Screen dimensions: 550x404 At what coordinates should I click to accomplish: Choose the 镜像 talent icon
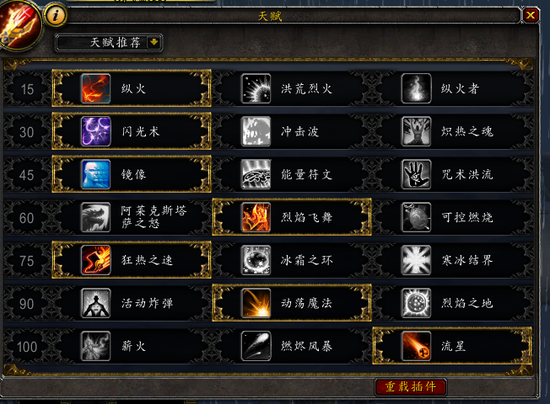click(x=96, y=175)
